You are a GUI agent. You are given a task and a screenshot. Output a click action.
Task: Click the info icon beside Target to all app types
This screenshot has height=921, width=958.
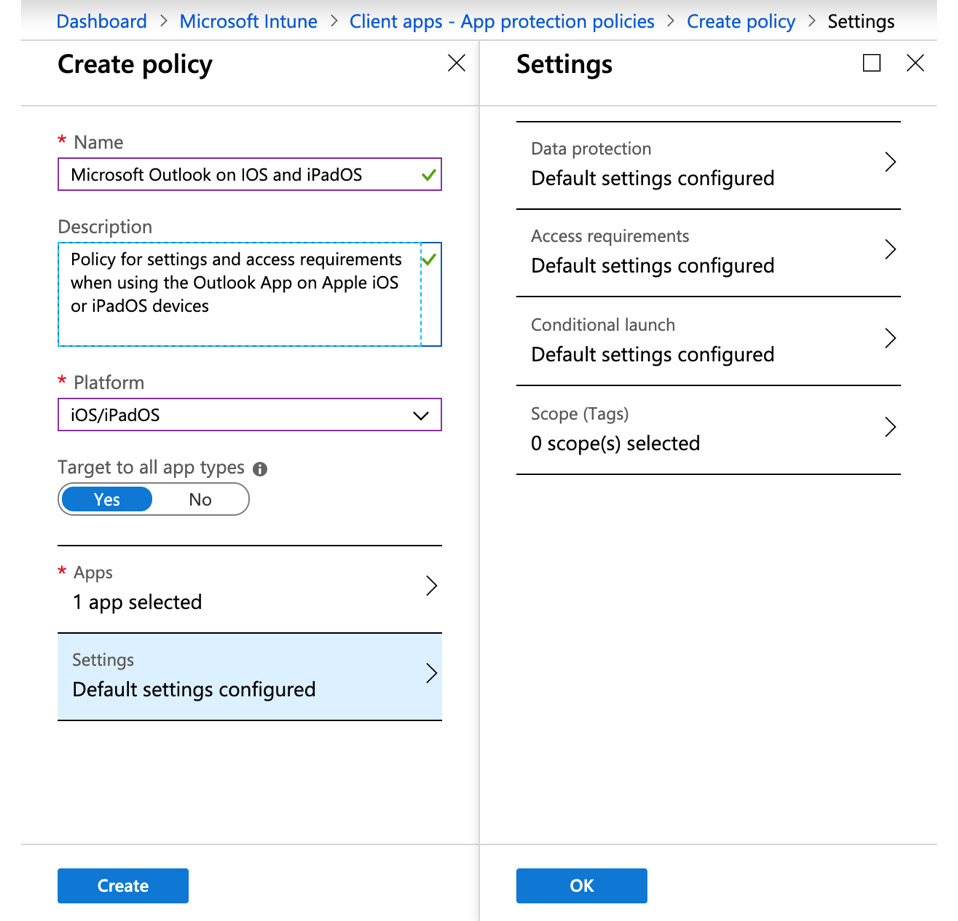click(x=260, y=469)
